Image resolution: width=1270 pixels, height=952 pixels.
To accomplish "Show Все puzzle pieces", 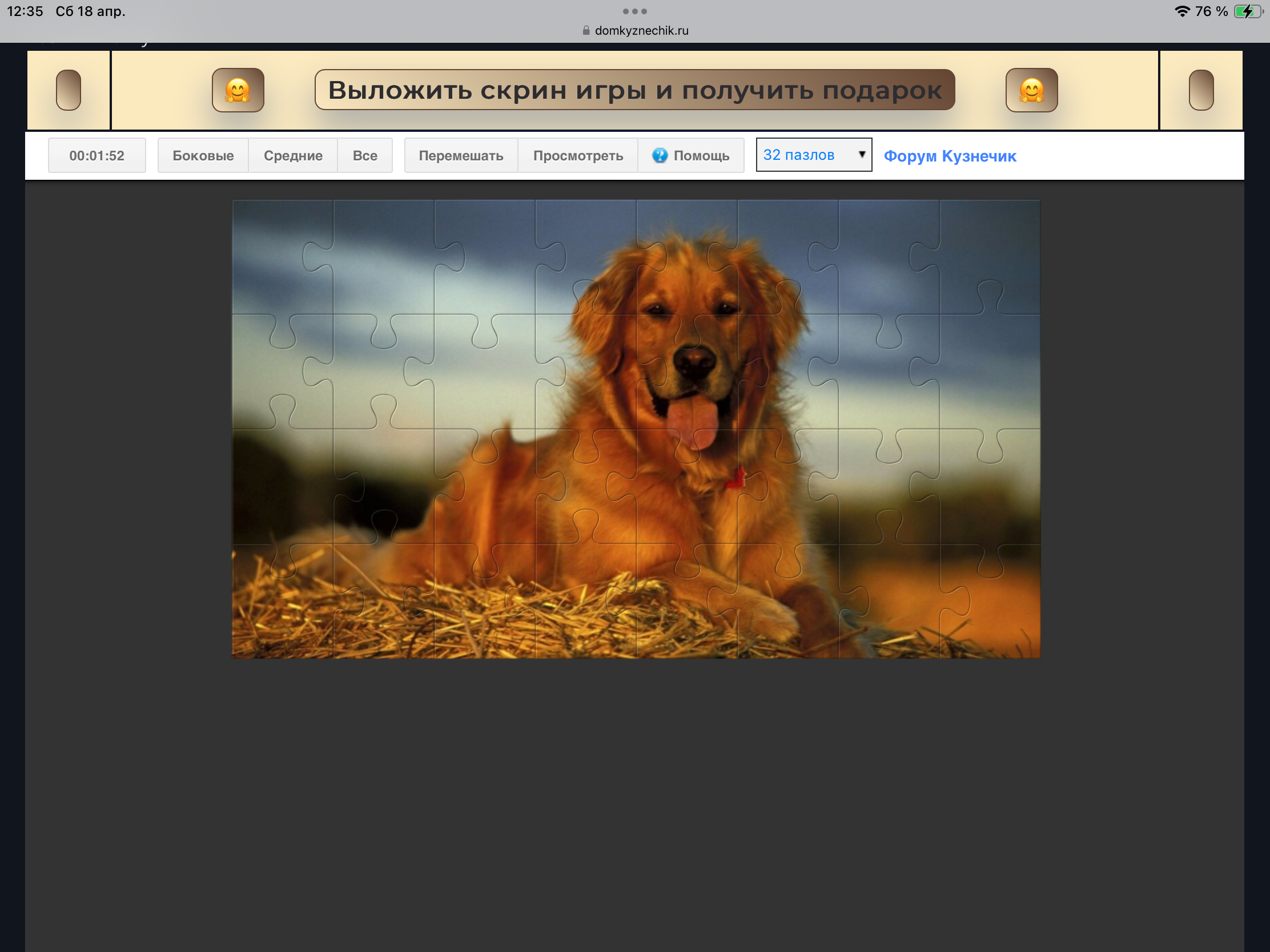I will [364, 155].
